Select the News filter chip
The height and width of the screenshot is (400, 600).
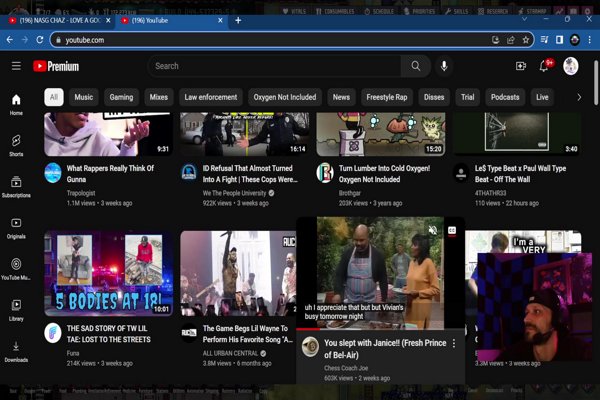point(341,97)
